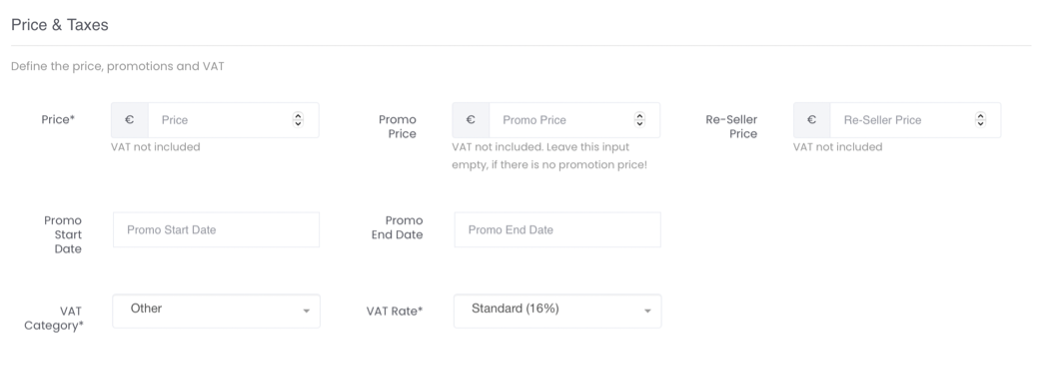Select the Promo Start Date field
1051x366 pixels.
(x=216, y=230)
